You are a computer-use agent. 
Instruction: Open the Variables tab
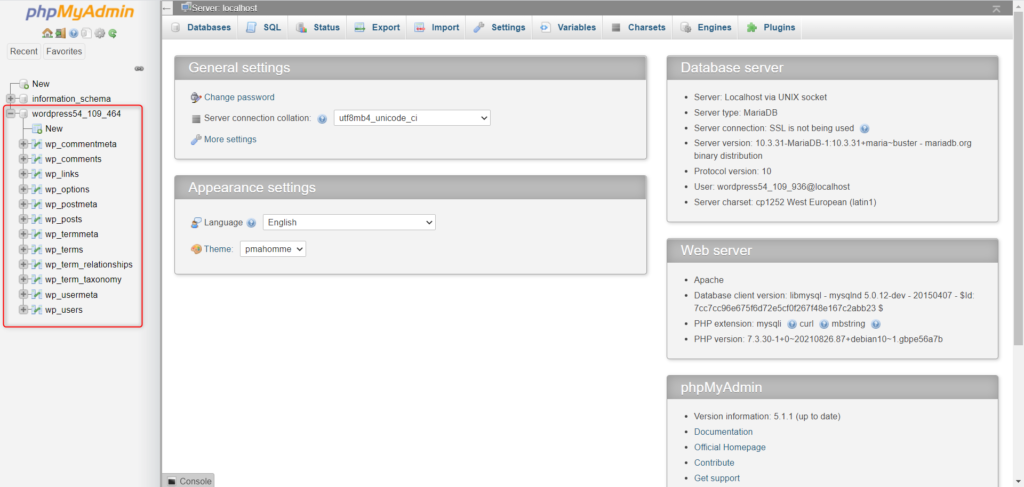coord(568,27)
